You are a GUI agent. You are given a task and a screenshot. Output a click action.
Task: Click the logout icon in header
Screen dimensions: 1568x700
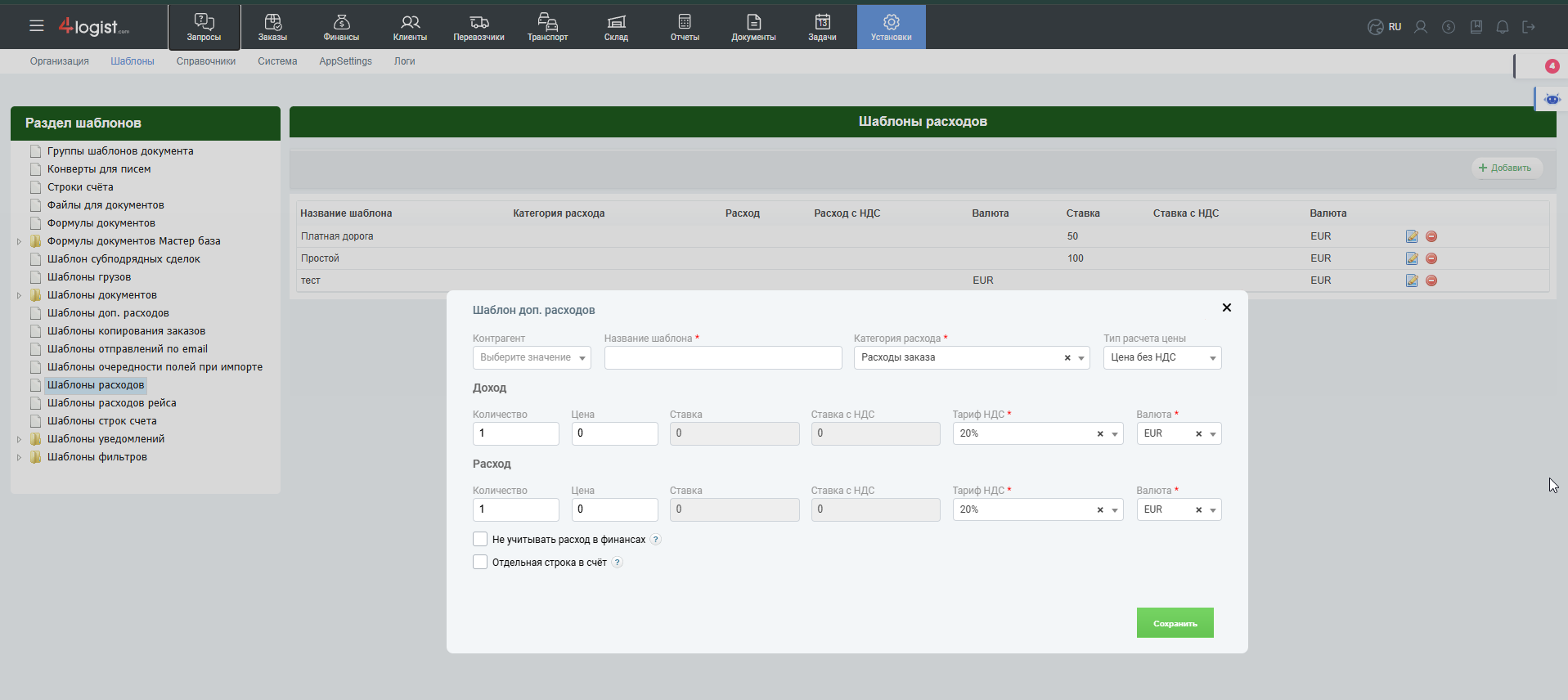(x=1529, y=27)
